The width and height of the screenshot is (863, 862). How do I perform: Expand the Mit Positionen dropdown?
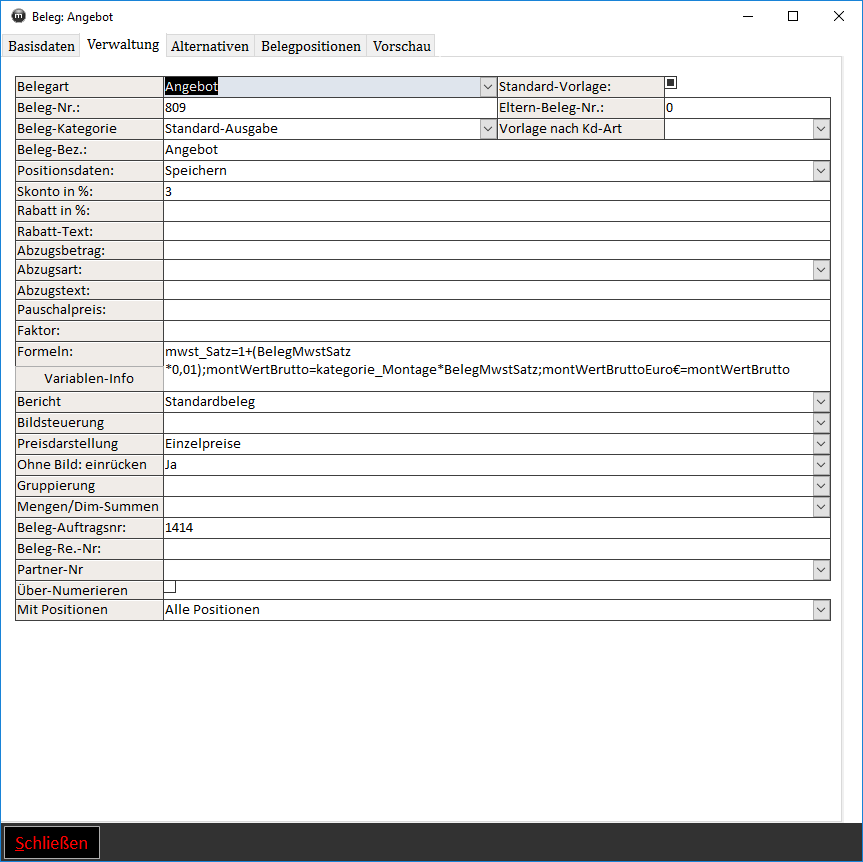click(x=821, y=610)
